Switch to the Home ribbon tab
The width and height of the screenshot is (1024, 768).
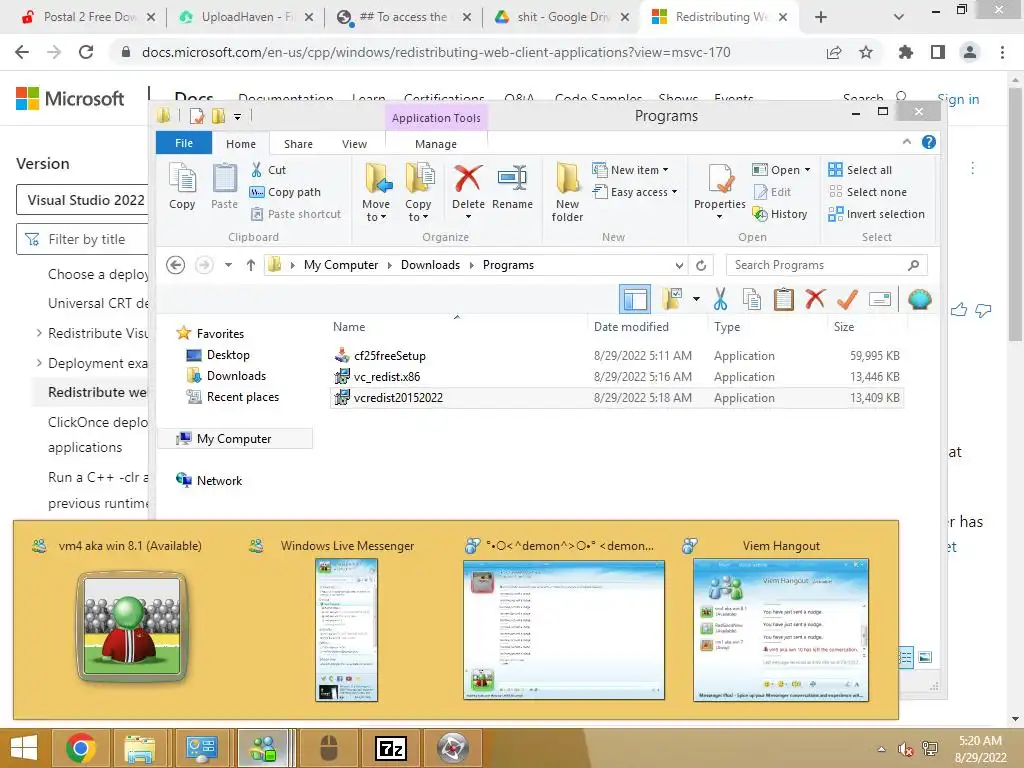241,144
